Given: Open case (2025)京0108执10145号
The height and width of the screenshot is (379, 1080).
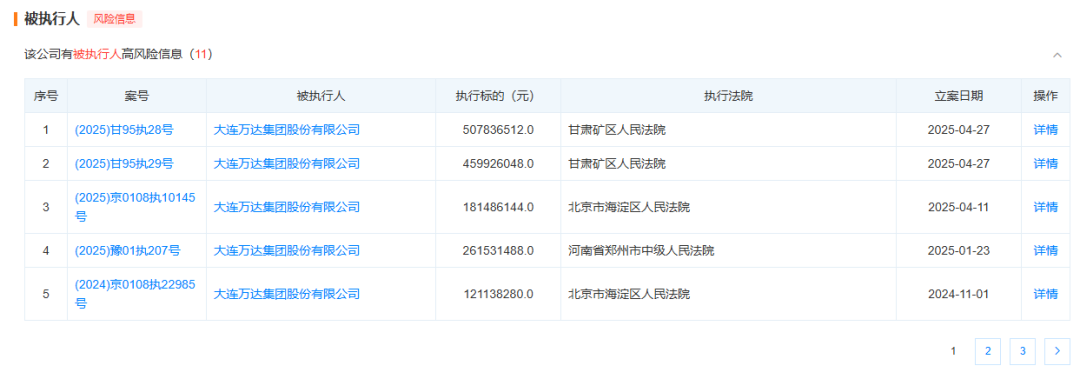Looking at the screenshot, I should click(x=135, y=207).
